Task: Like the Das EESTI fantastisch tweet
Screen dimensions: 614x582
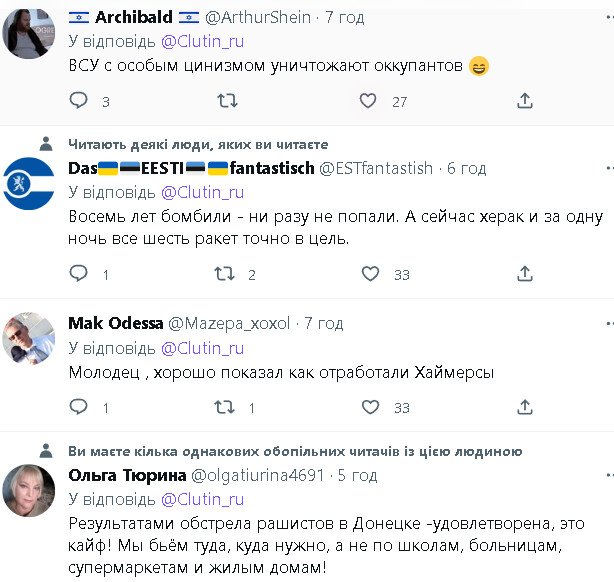Action: click(368, 274)
